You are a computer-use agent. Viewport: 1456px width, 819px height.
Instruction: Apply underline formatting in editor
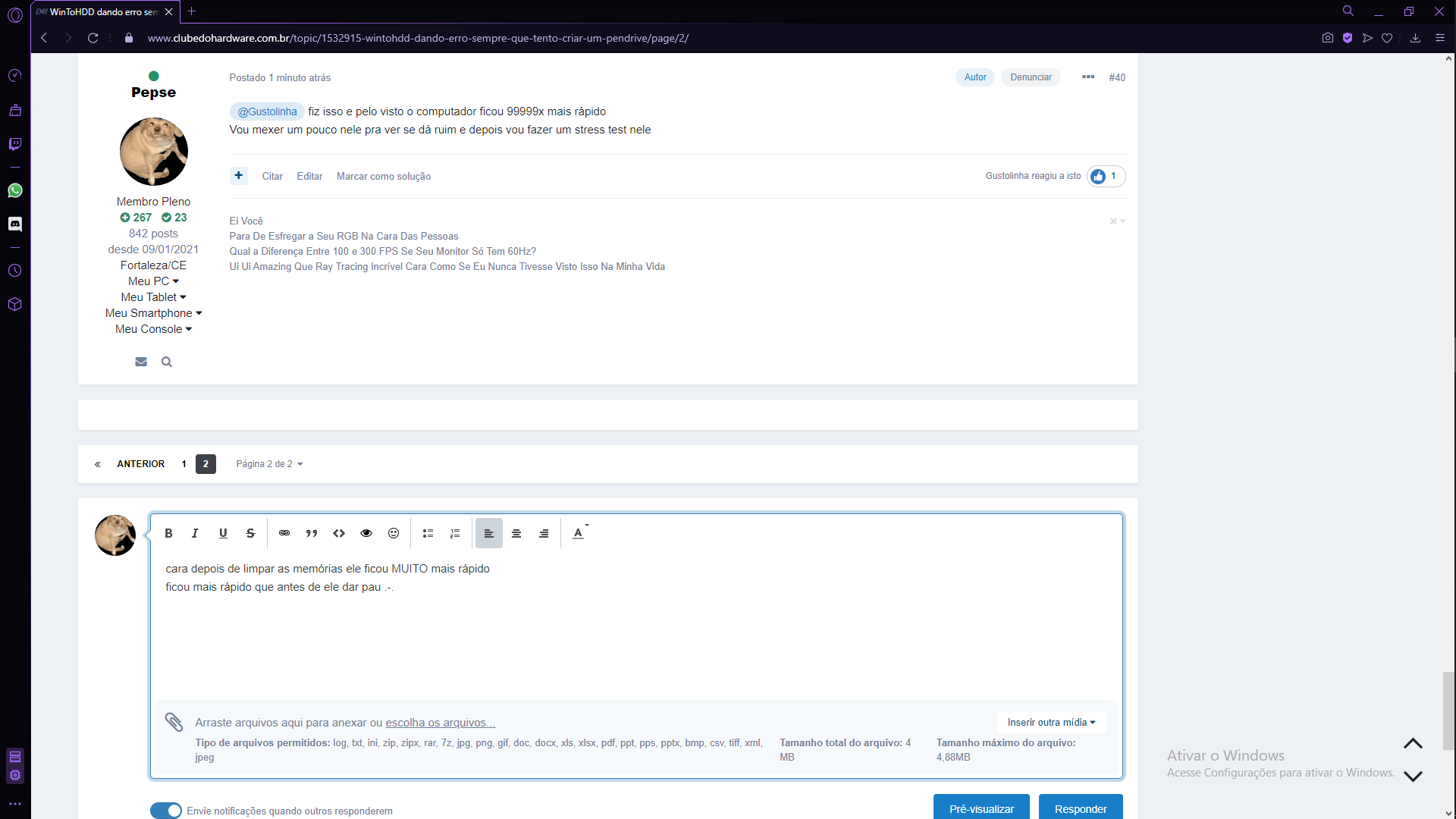click(x=223, y=533)
